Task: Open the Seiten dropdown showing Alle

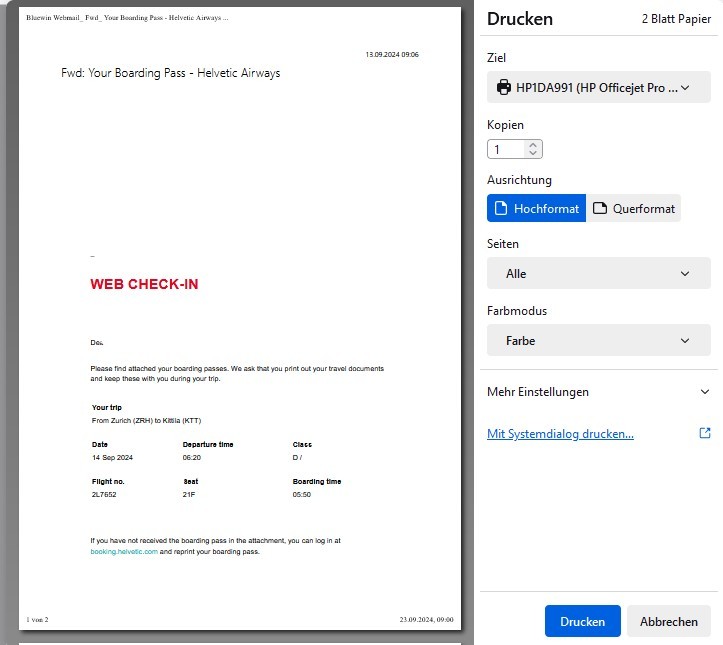Action: click(598, 273)
